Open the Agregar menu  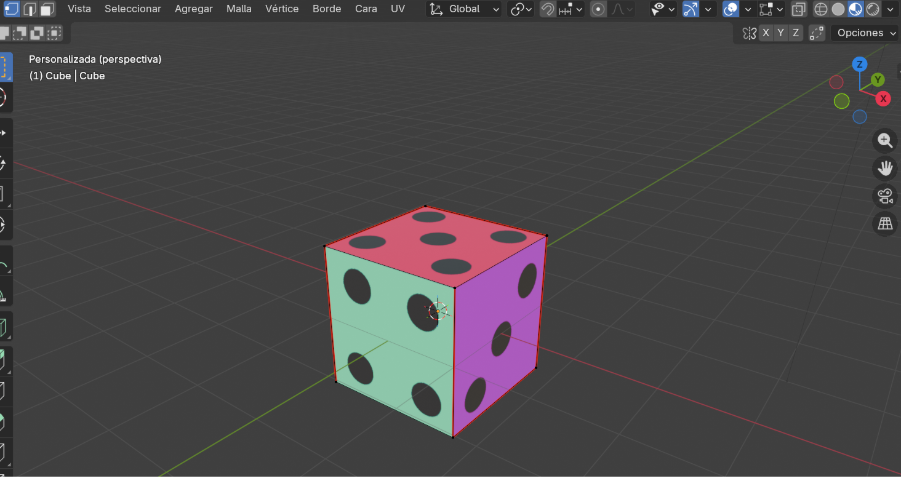[194, 9]
